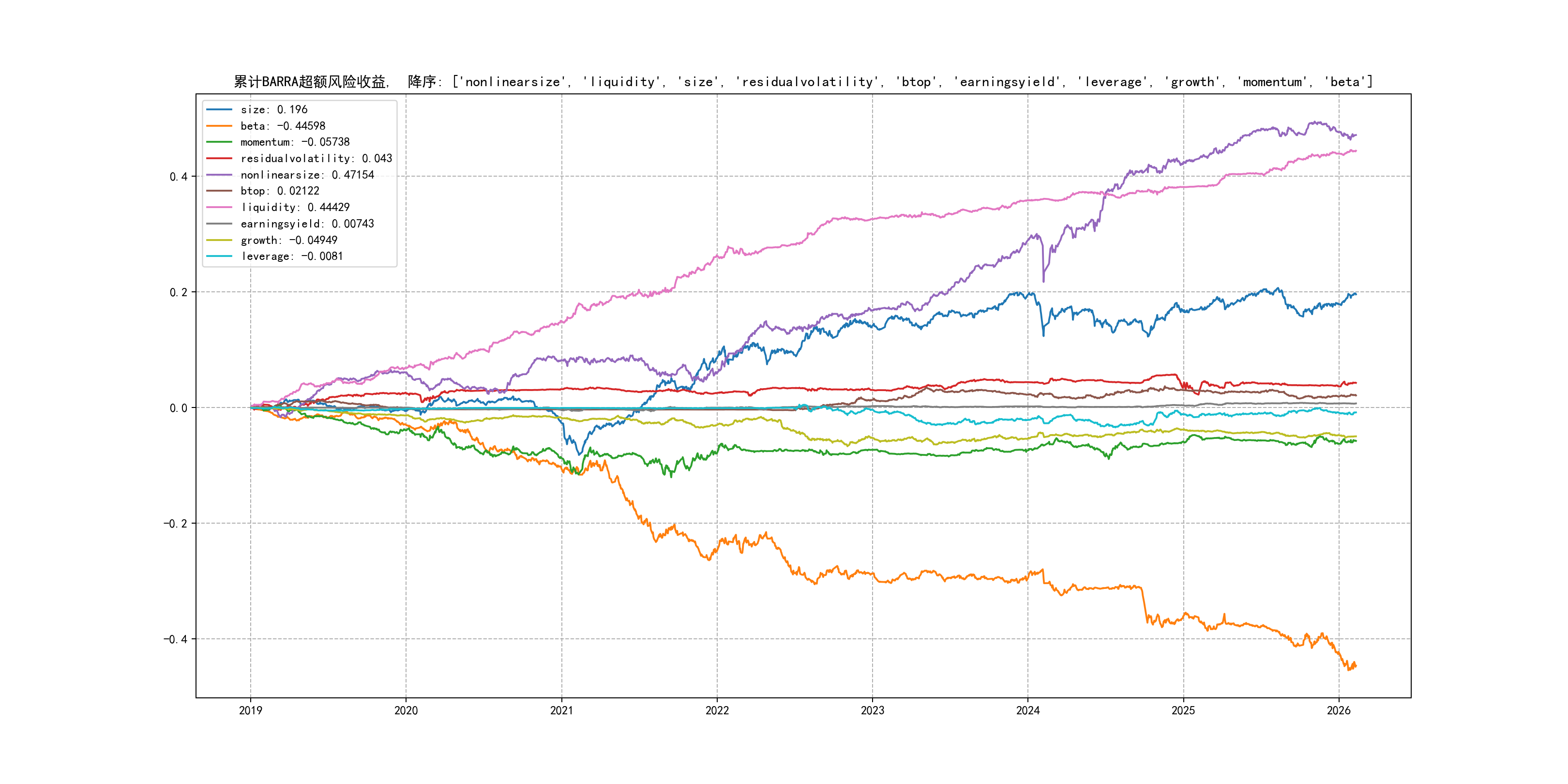Screen dimensions: 1568x784
Task: Click the 2022 x-axis tick label
Action: point(717,710)
